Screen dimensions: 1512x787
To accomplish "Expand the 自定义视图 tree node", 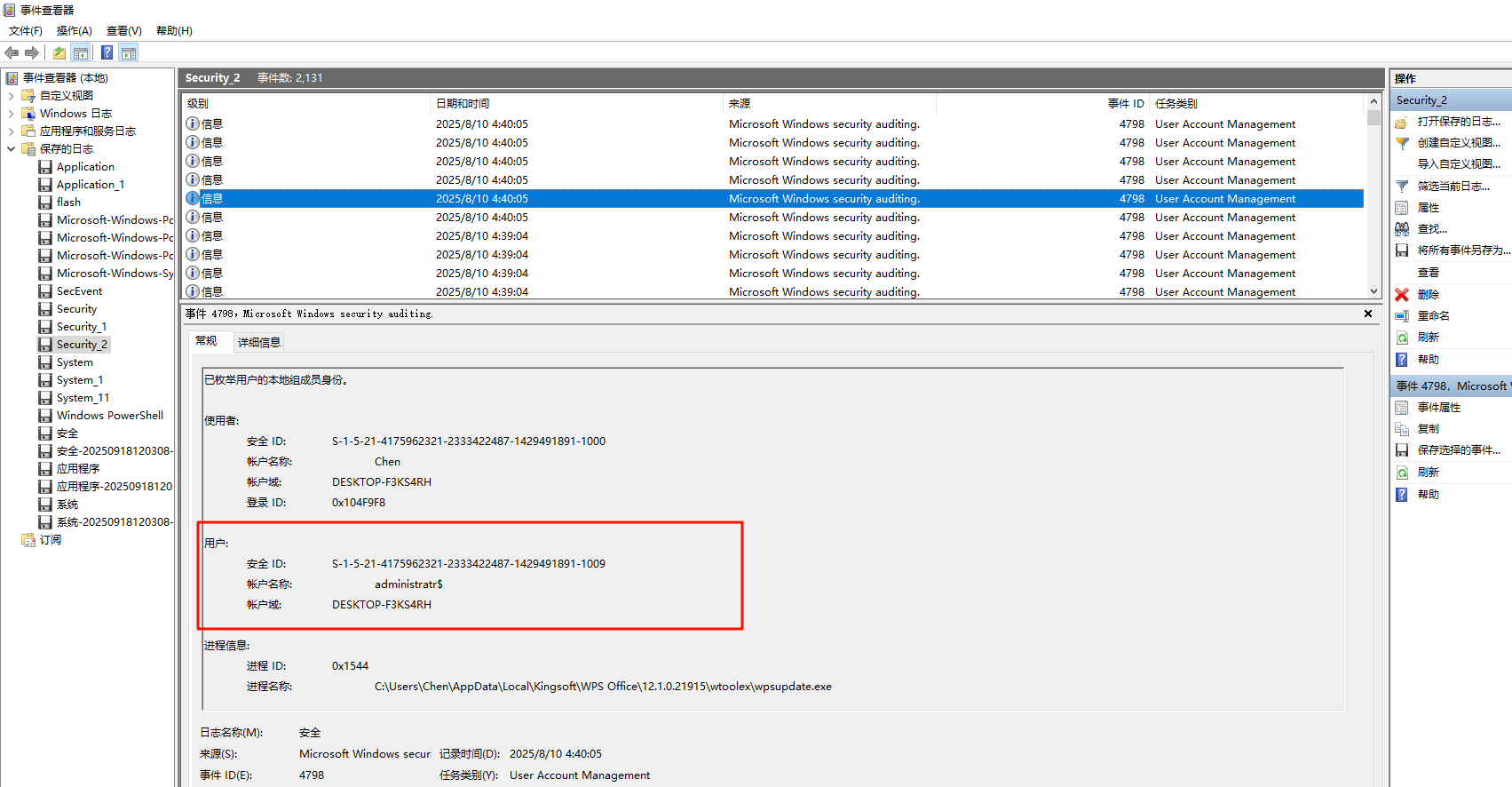I will (11, 96).
